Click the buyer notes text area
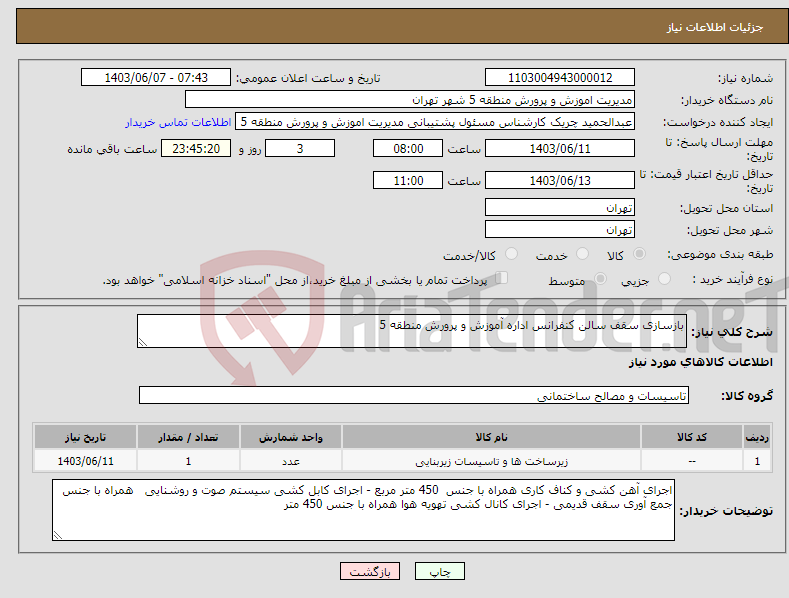This screenshot has height=598, width=789. click(x=363, y=510)
